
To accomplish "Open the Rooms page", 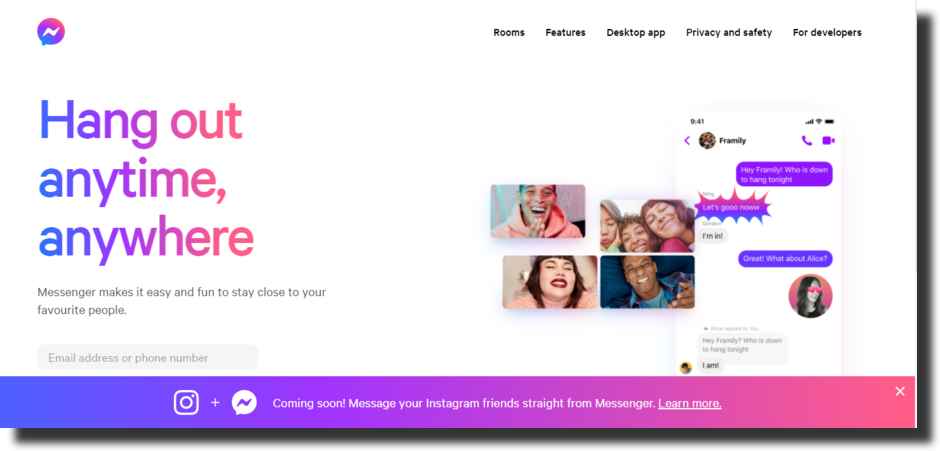I will click(x=509, y=32).
